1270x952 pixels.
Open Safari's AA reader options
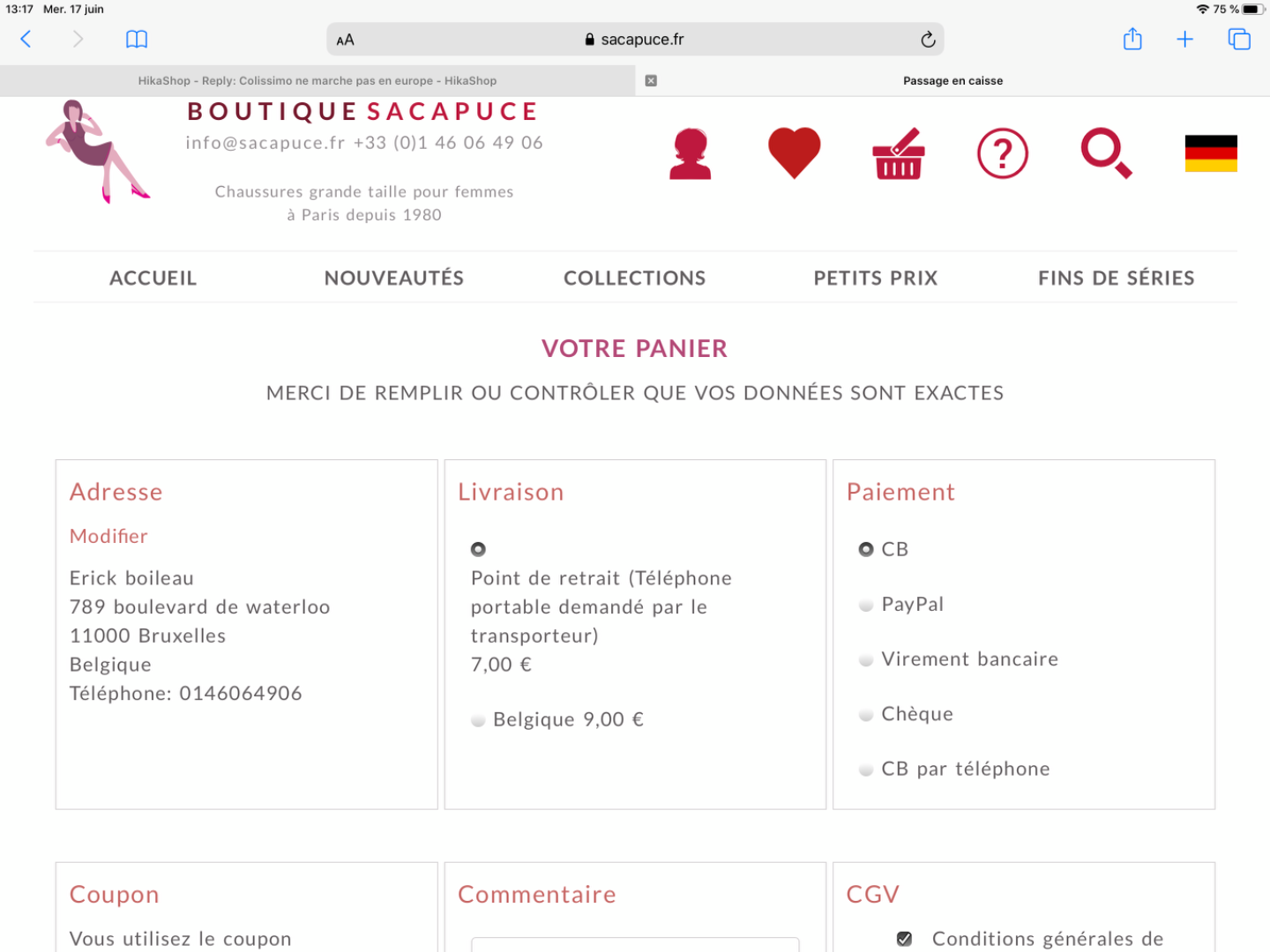click(345, 40)
